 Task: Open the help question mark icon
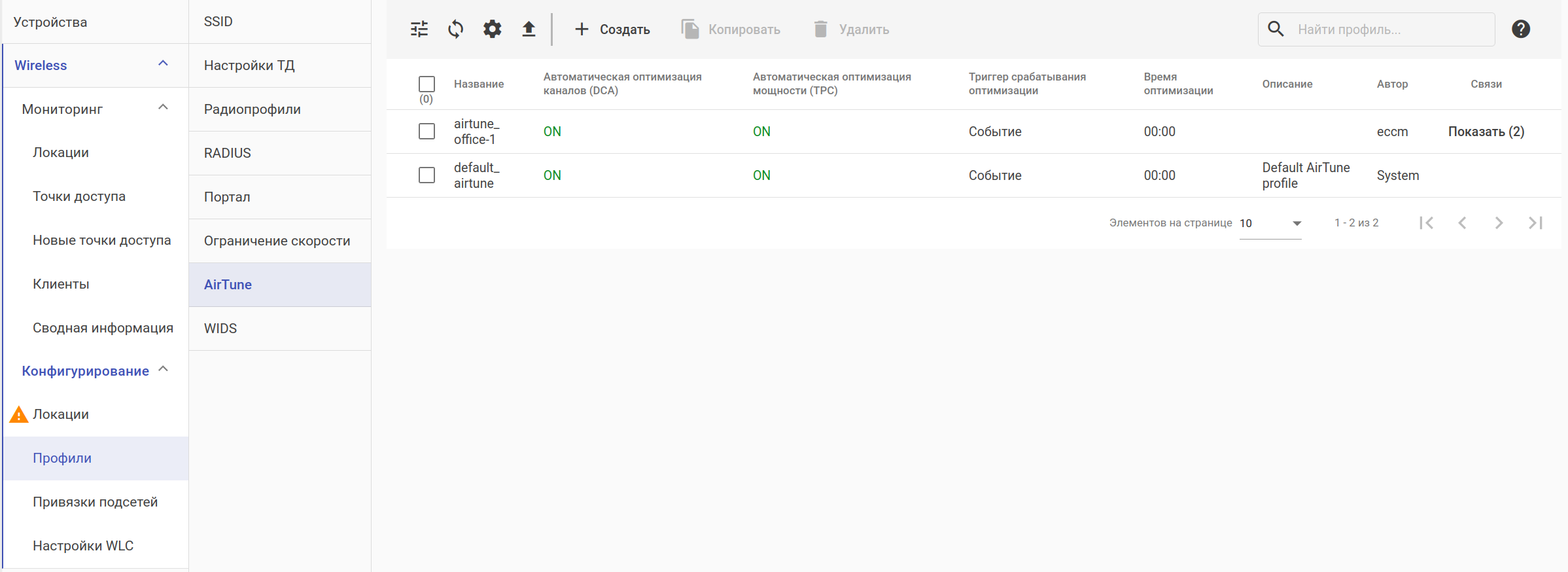(1521, 29)
